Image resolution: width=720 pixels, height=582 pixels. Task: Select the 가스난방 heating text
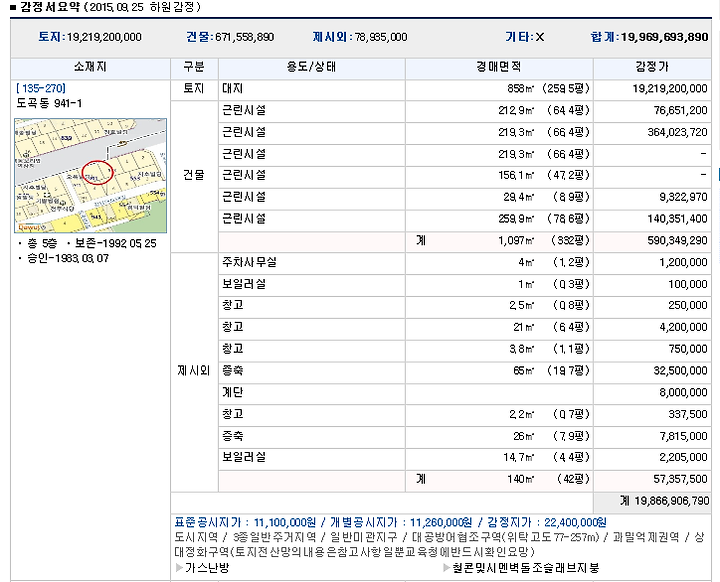[207, 568]
